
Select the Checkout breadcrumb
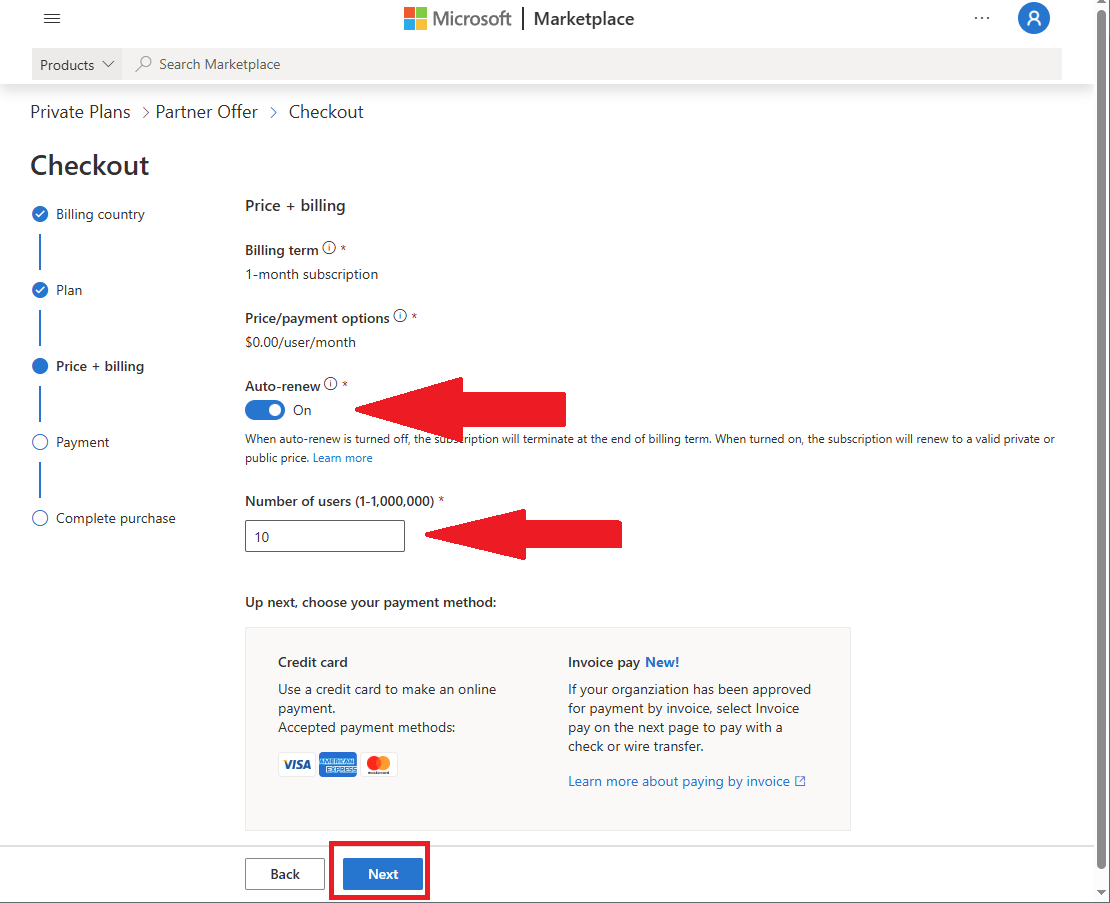point(326,112)
